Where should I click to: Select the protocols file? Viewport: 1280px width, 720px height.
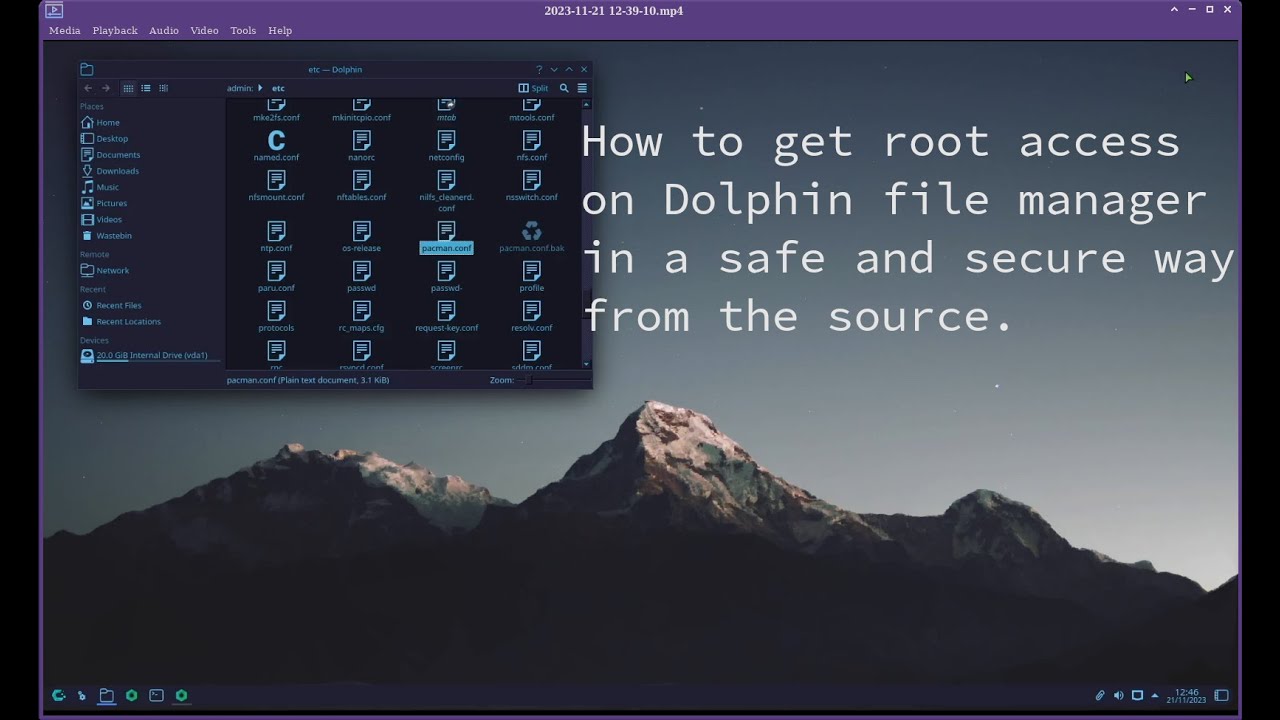276,317
